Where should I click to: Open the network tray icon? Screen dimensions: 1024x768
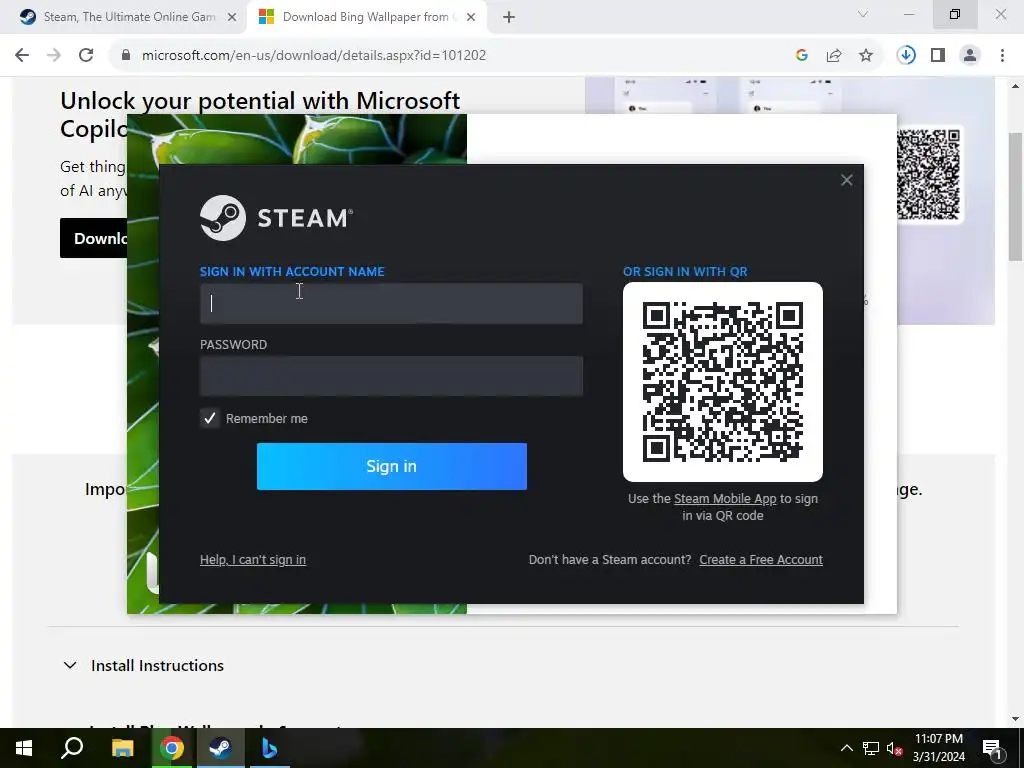(x=871, y=748)
